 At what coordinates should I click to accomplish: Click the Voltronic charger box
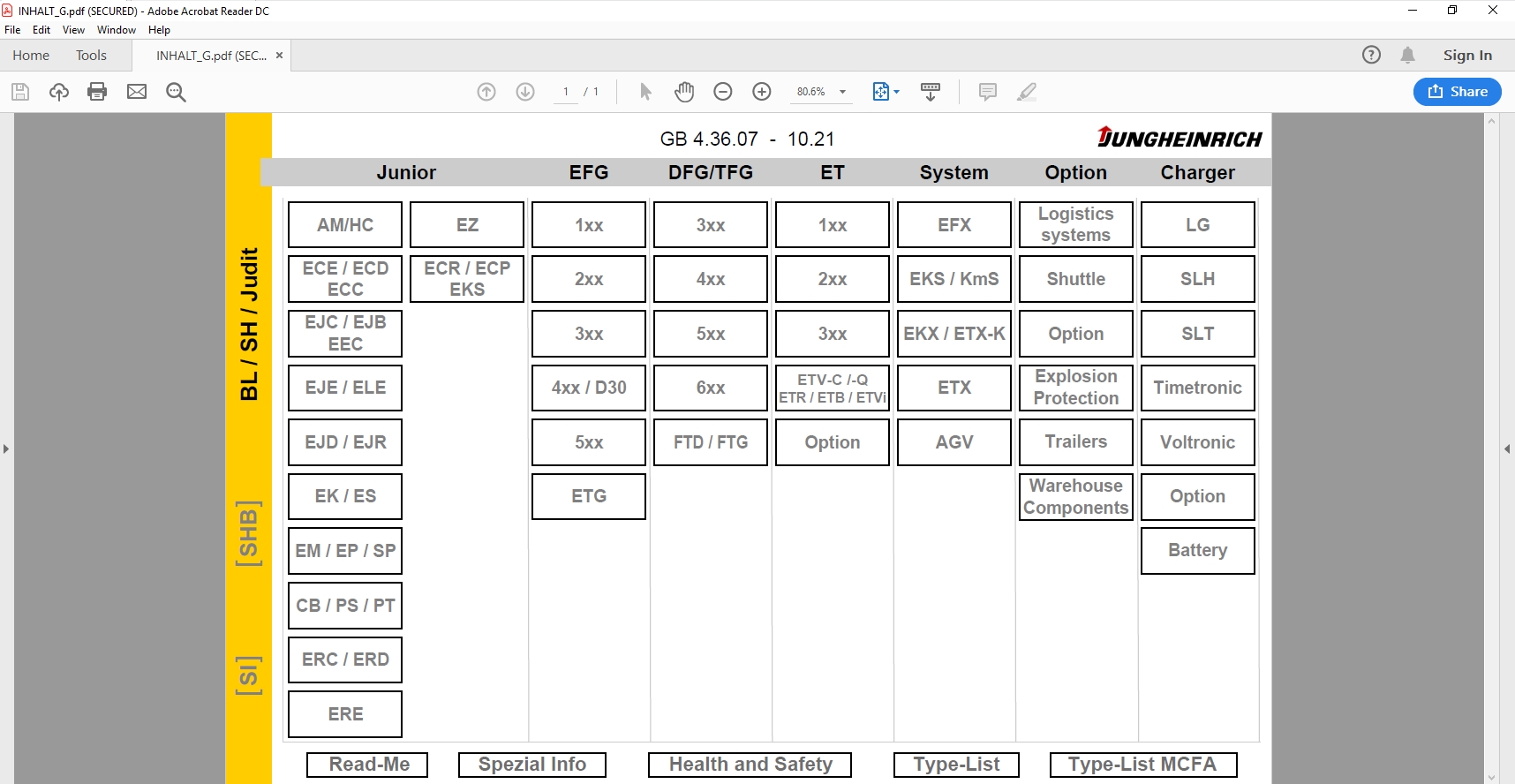coord(1198,442)
